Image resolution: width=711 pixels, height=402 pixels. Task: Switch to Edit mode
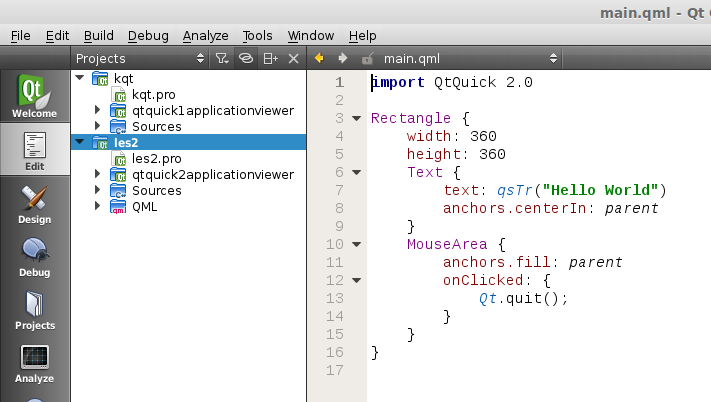pyautogui.click(x=34, y=150)
